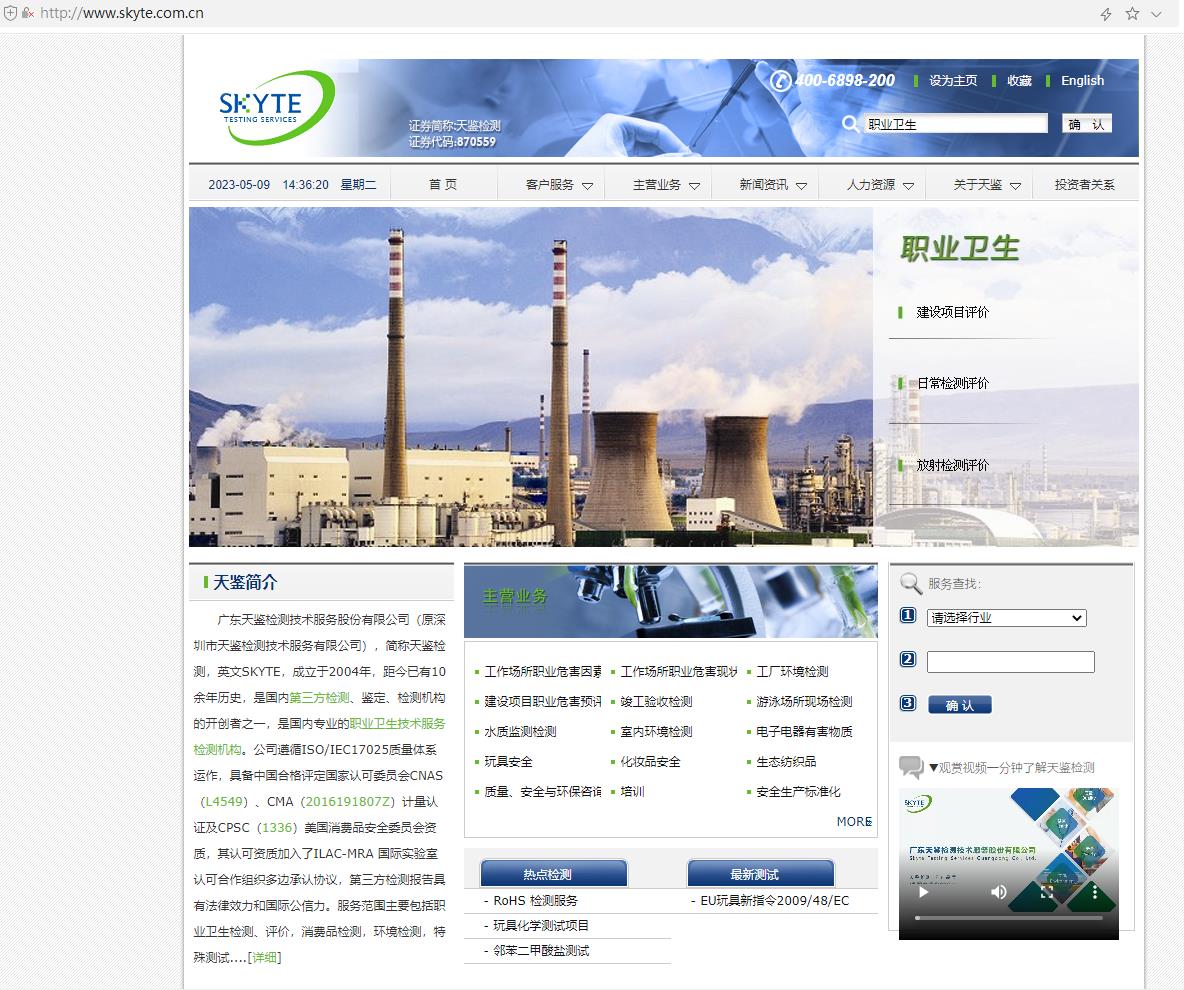
Task: Click the video progress bar
Action: (x=1008, y=918)
